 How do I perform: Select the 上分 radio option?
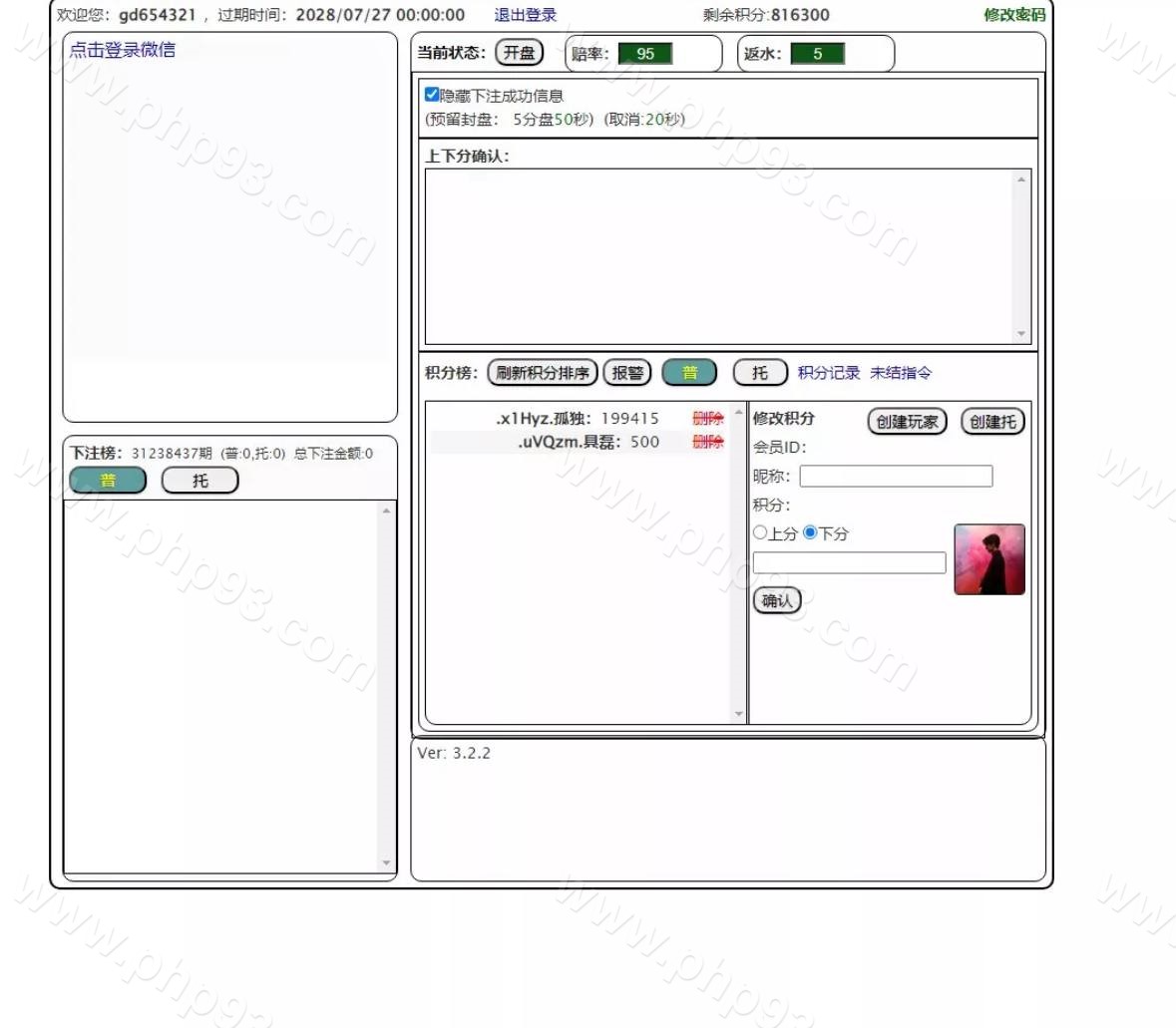[760, 533]
